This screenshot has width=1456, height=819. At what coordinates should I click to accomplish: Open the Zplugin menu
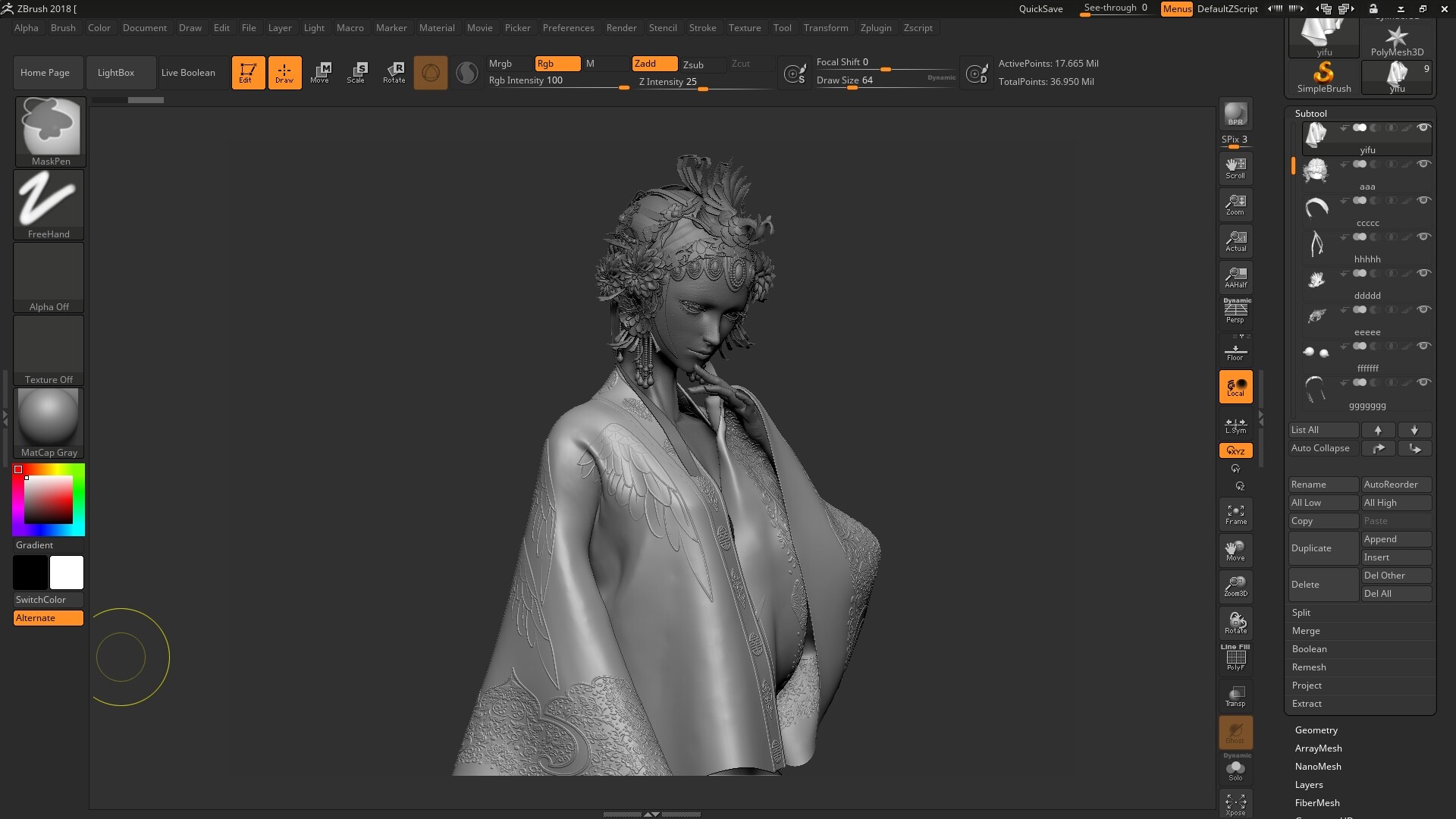(876, 28)
